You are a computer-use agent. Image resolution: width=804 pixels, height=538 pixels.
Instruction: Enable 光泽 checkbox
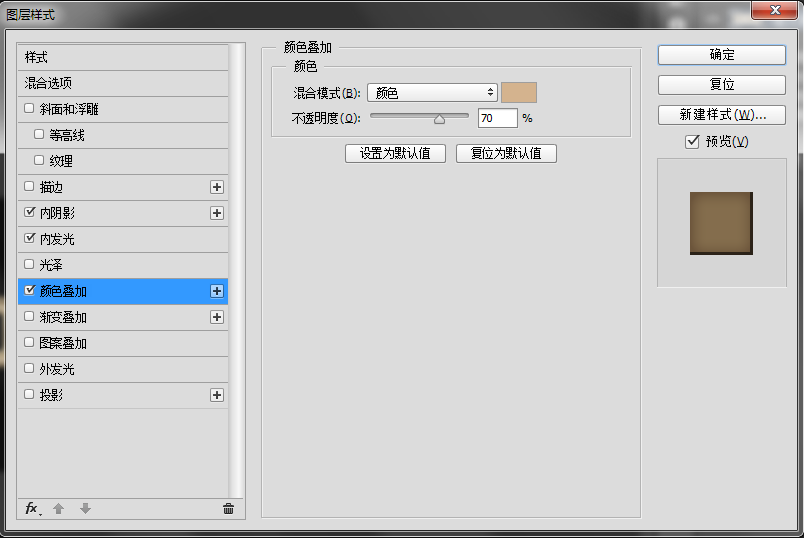[29, 264]
